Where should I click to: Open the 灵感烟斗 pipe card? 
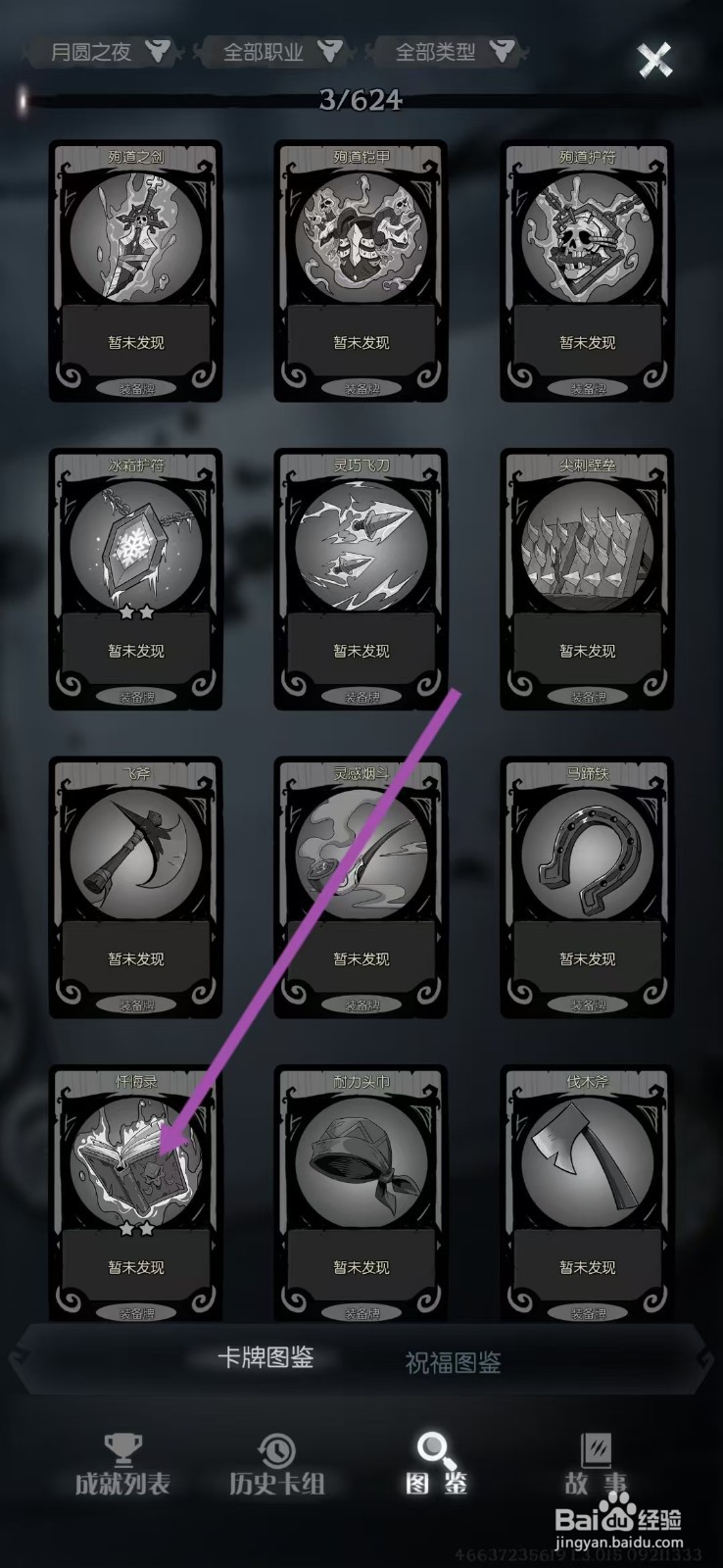[x=361, y=887]
